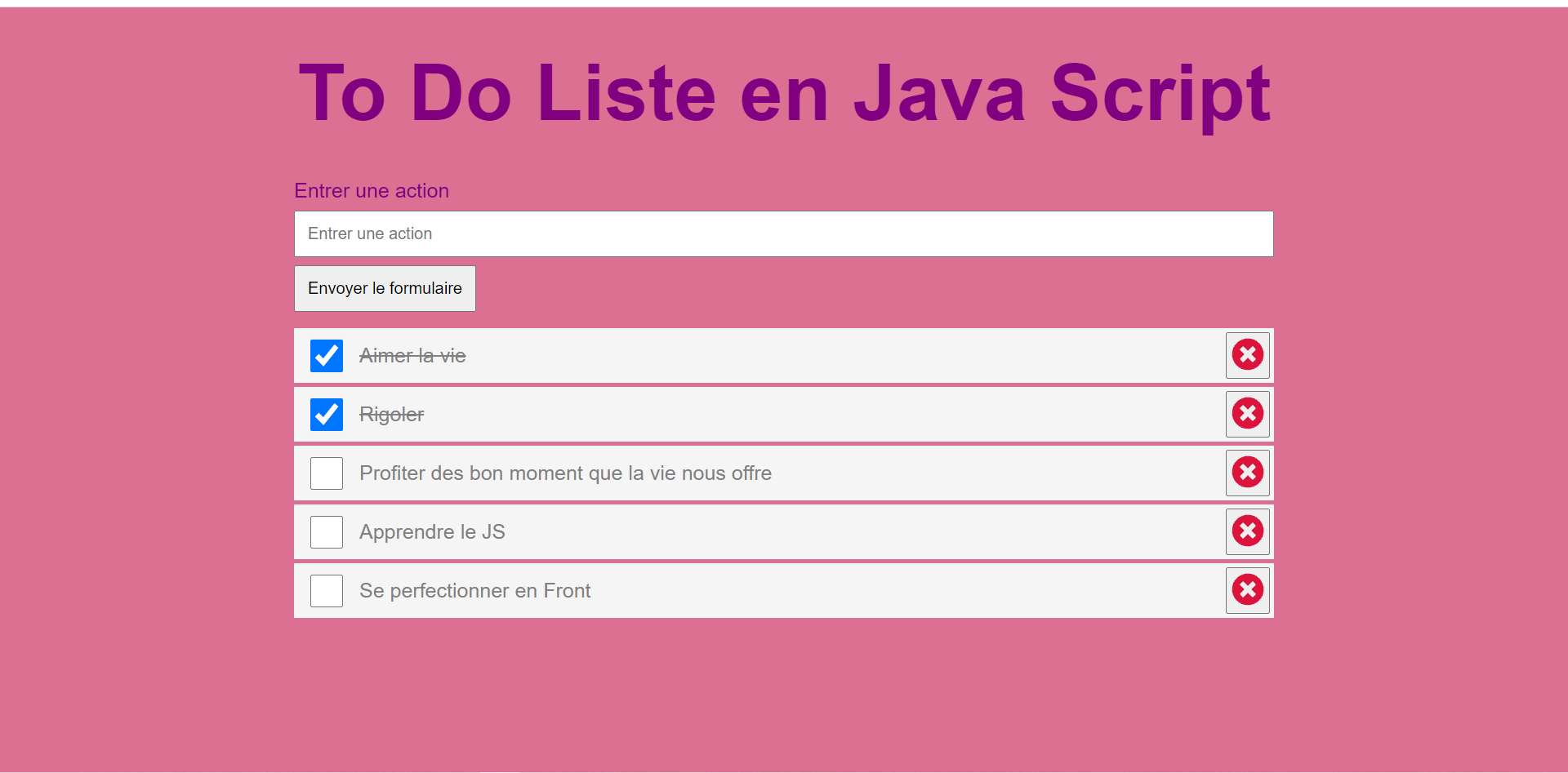
Task: Click the 'To Do Liste en Java Script' title
Action: [x=783, y=92]
